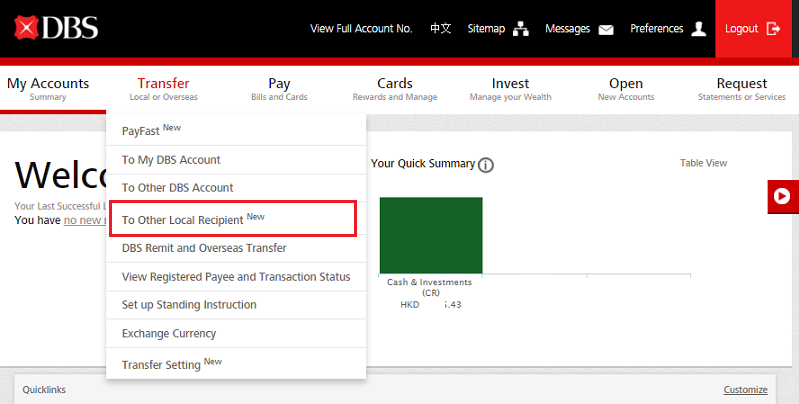Viewport: 799px width, 404px height.
Task: Expand the Cards Rewards and Manage menu
Action: 395,88
